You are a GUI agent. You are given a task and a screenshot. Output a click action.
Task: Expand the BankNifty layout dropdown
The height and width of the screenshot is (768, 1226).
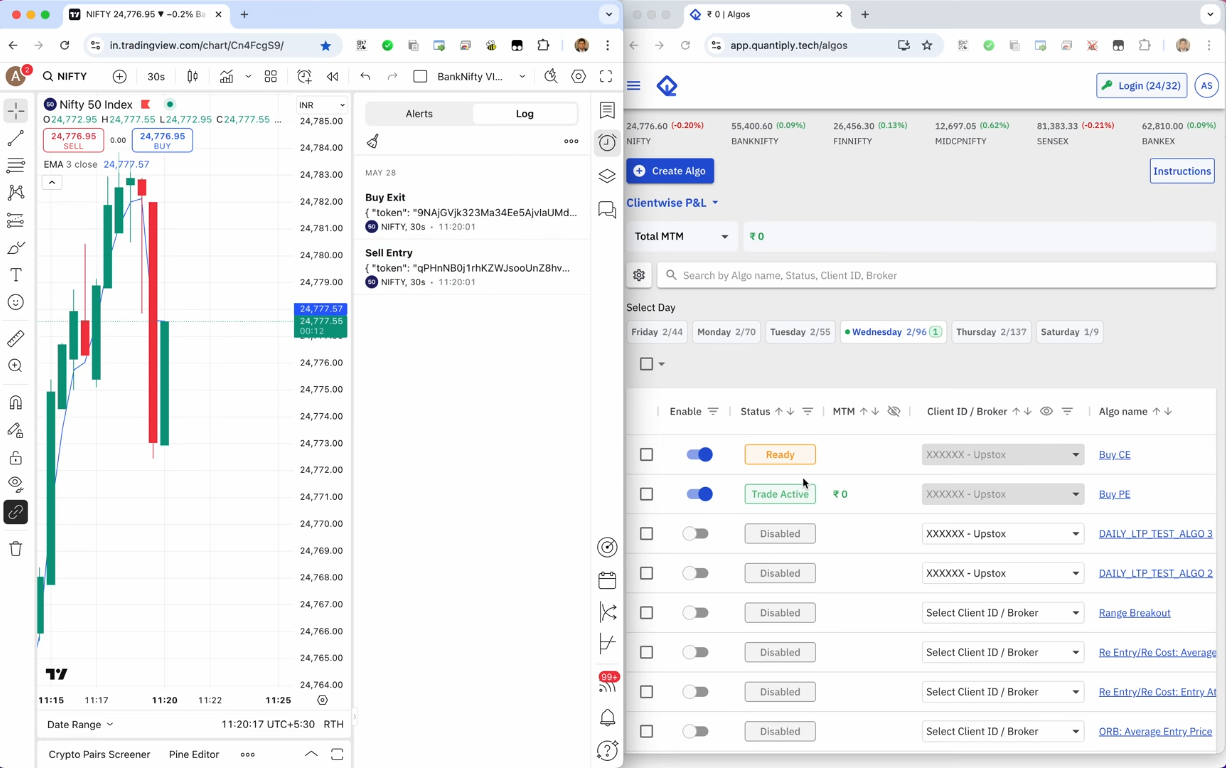coord(522,76)
